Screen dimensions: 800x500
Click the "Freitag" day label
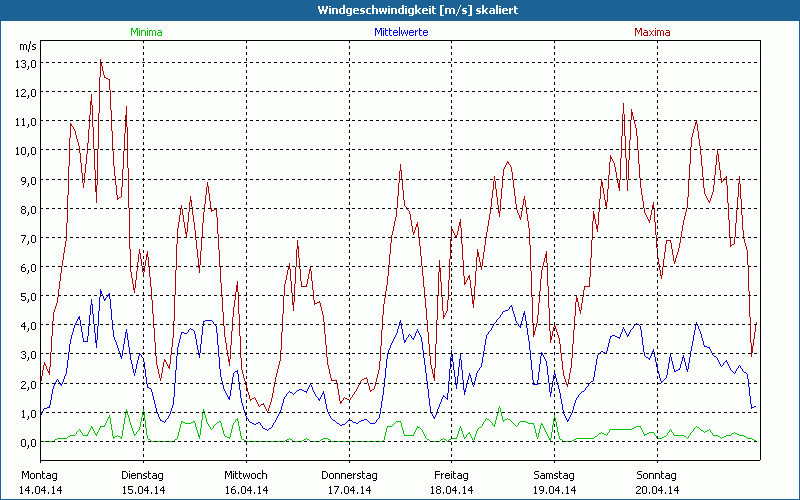coord(451,476)
